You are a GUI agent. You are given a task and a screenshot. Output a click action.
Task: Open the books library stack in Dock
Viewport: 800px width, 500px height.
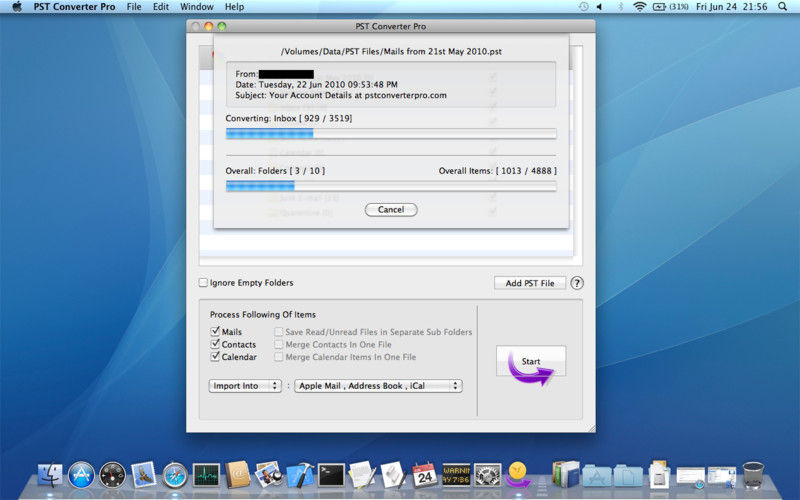point(566,475)
